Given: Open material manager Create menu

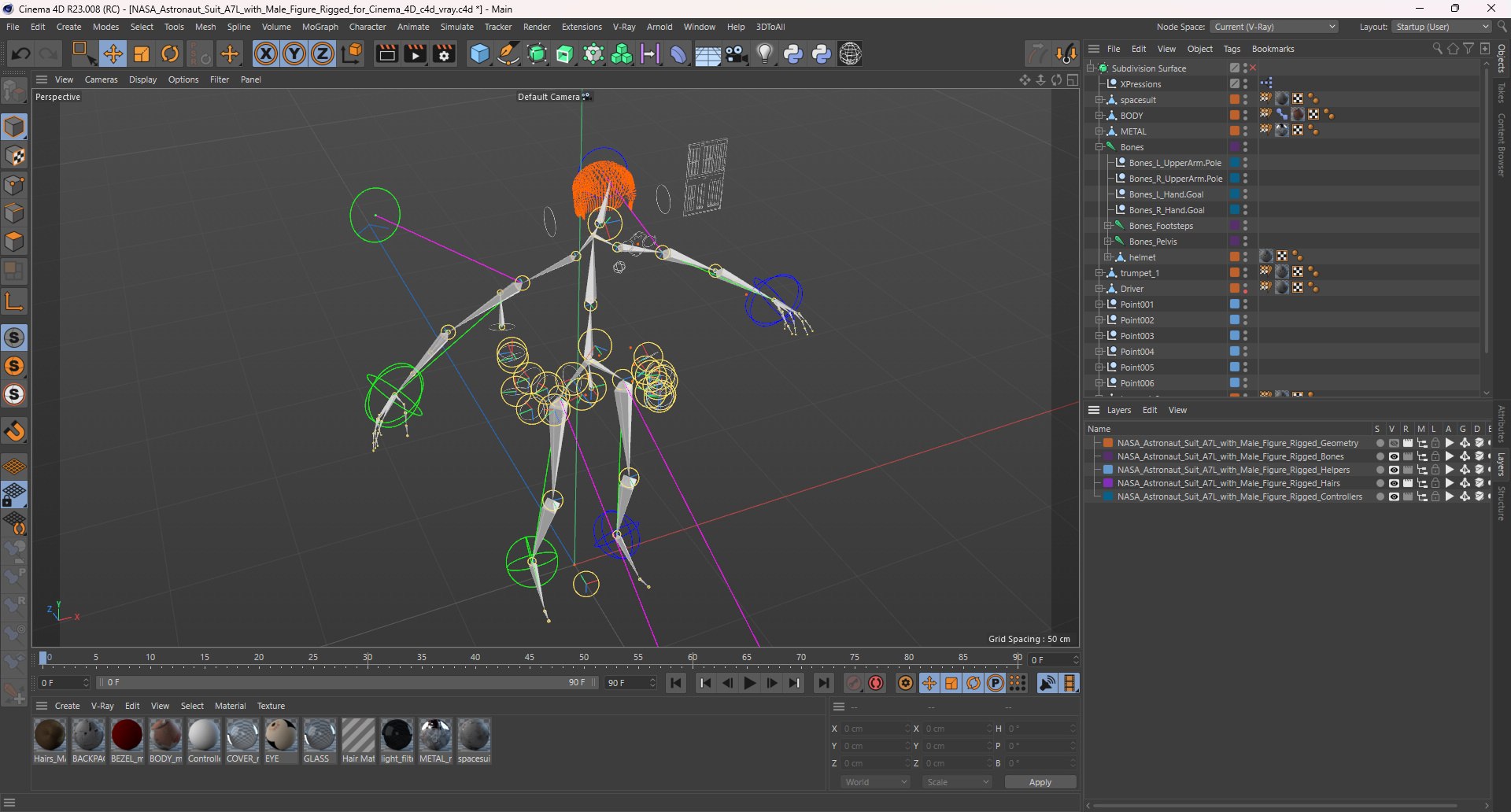Looking at the screenshot, I should pos(67,706).
